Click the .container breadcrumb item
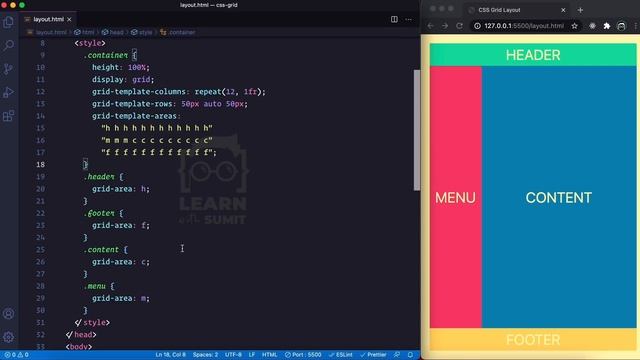This screenshot has width=640, height=360. pos(178,32)
